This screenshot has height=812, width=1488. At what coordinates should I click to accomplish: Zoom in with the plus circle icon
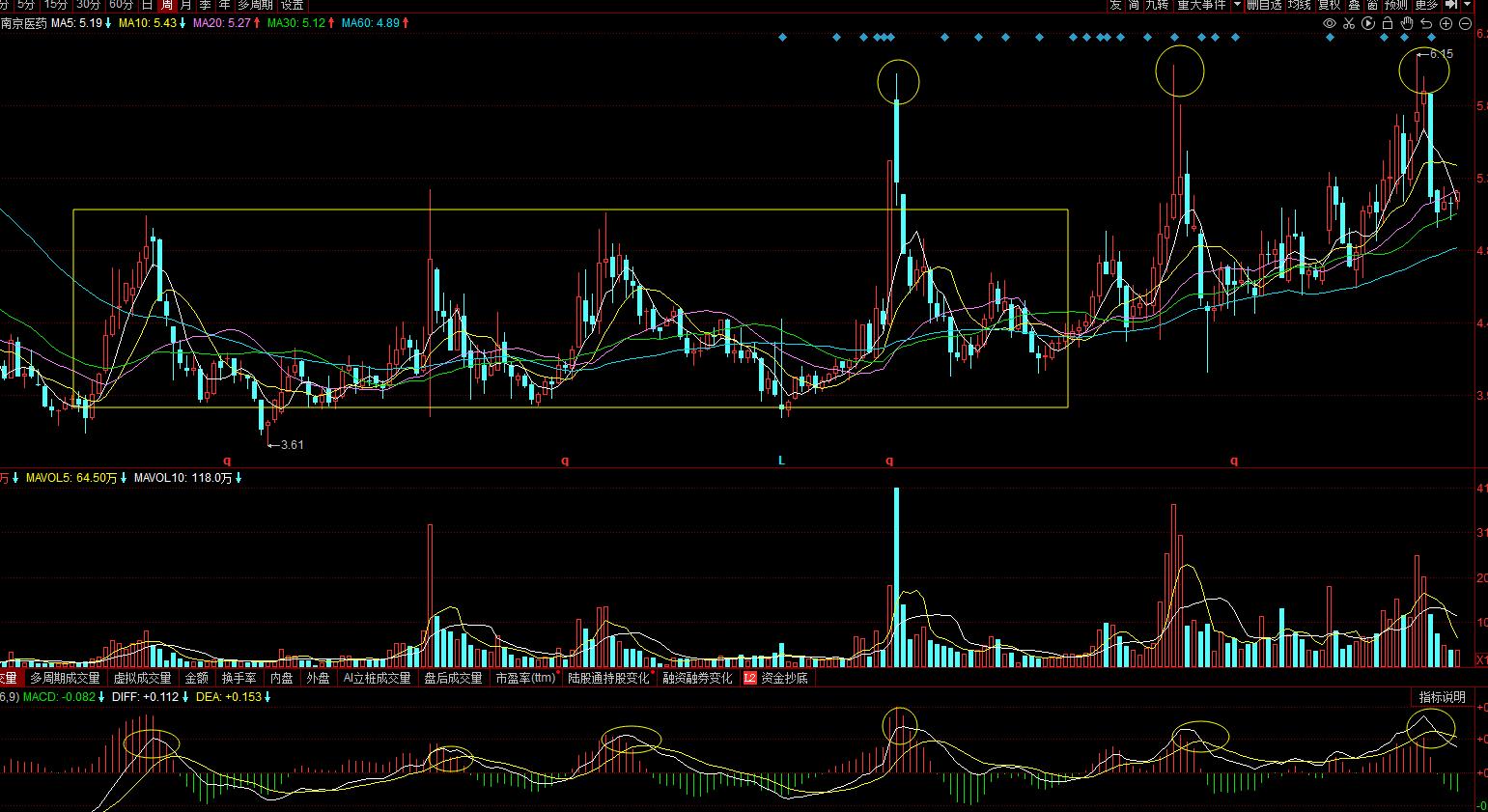coord(1446,23)
